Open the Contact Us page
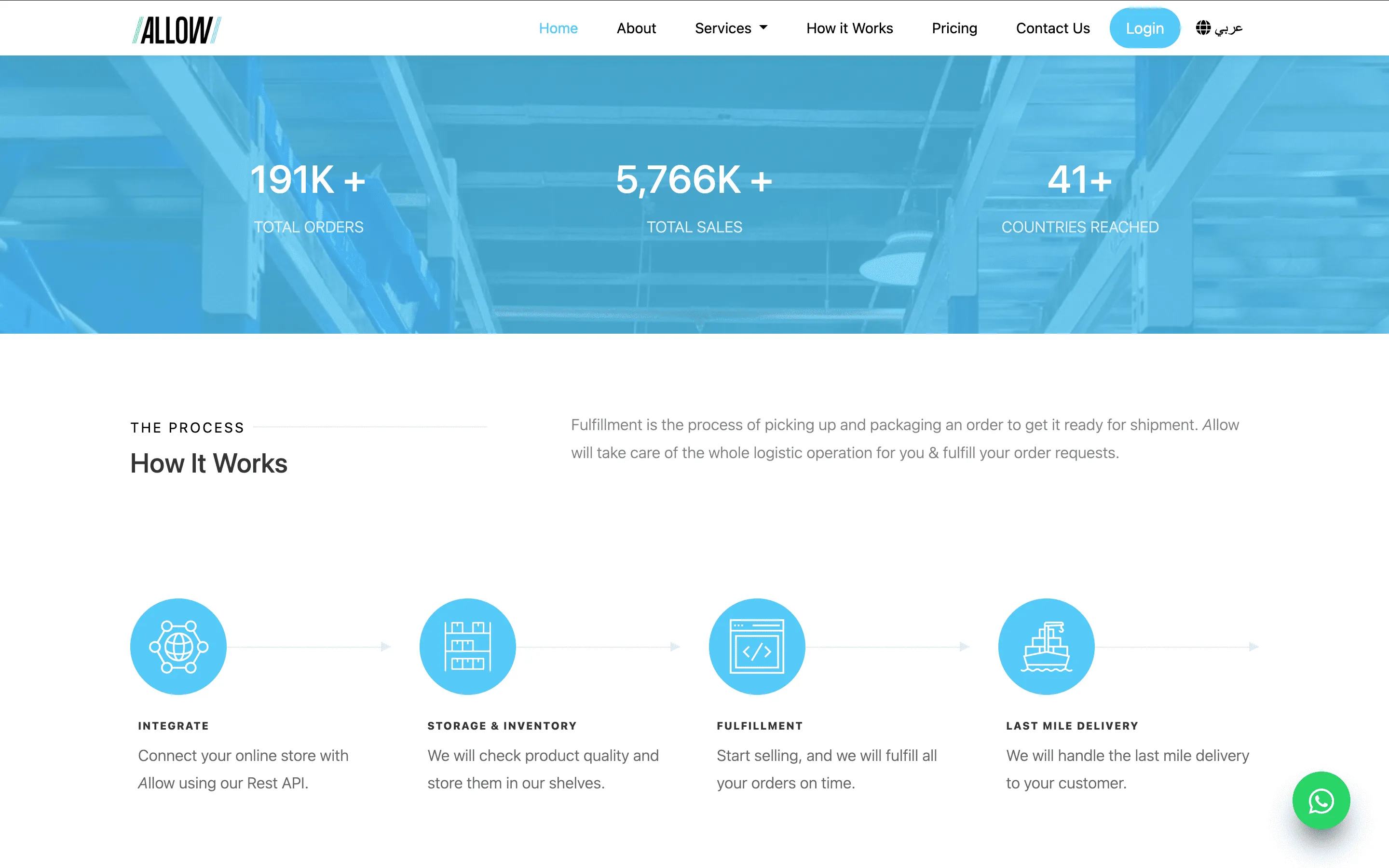Viewport: 1389px width, 868px height. point(1052,28)
